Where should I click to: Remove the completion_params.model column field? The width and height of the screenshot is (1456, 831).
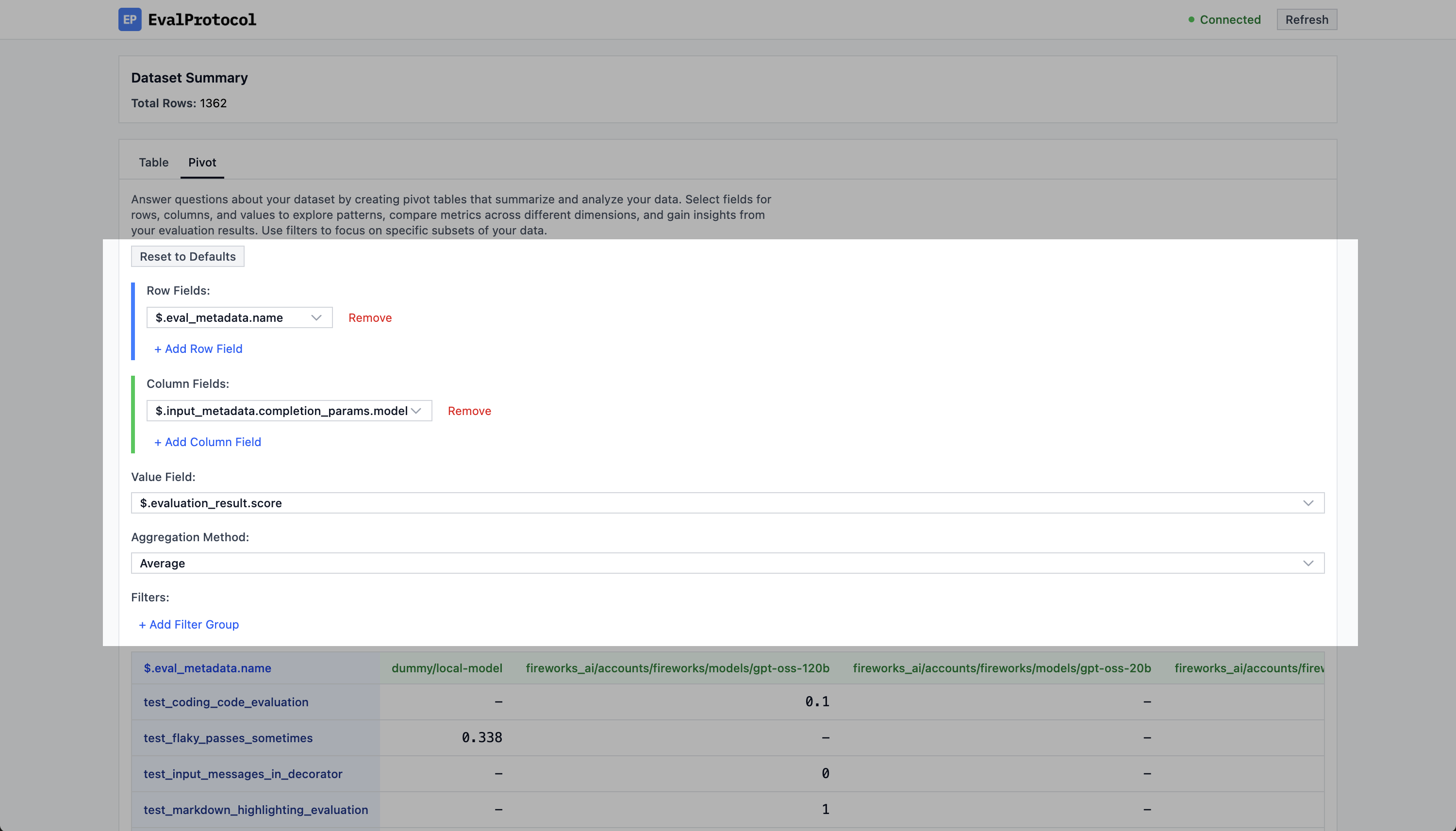tap(469, 411)
